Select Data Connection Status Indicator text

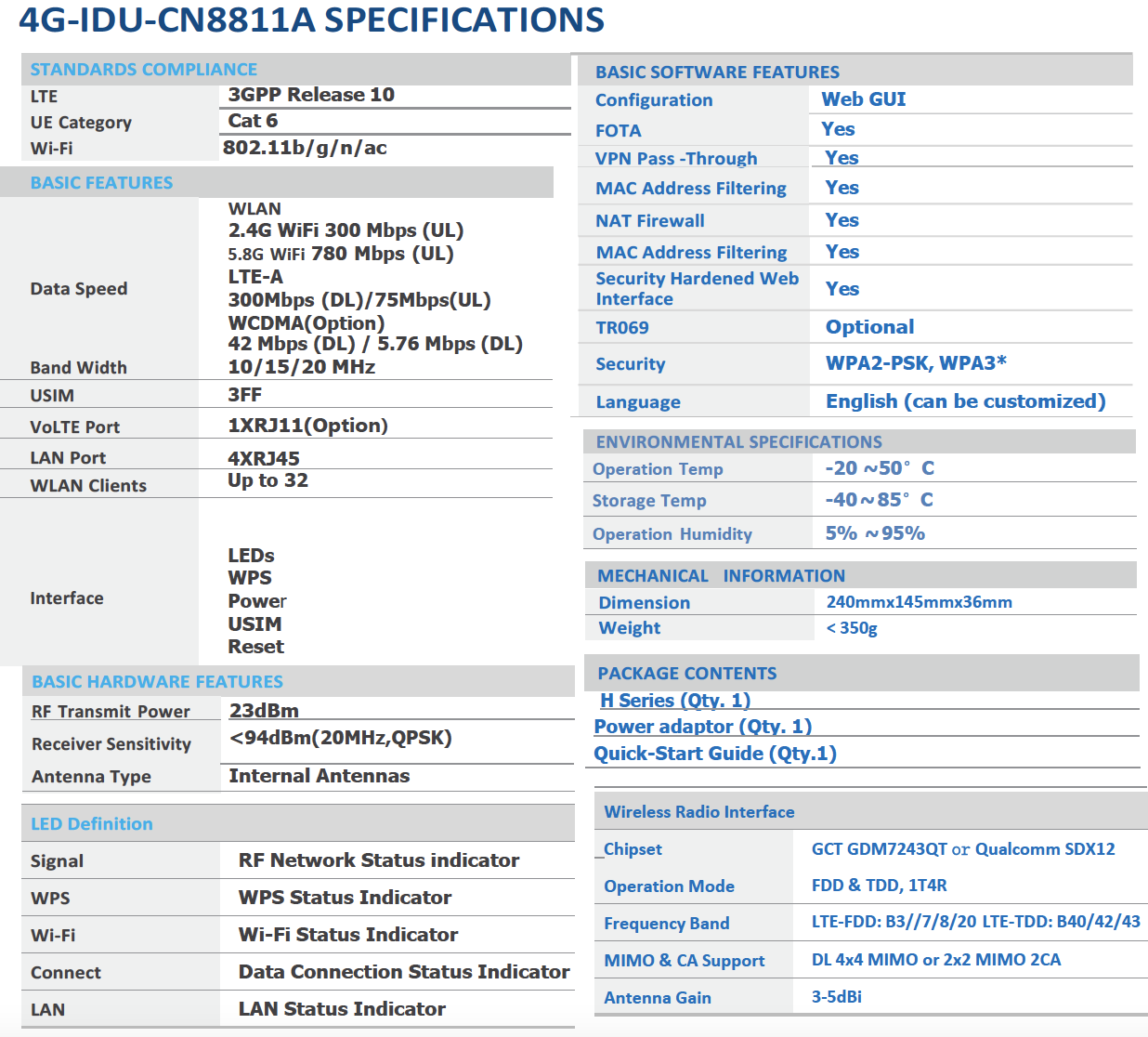404,972
